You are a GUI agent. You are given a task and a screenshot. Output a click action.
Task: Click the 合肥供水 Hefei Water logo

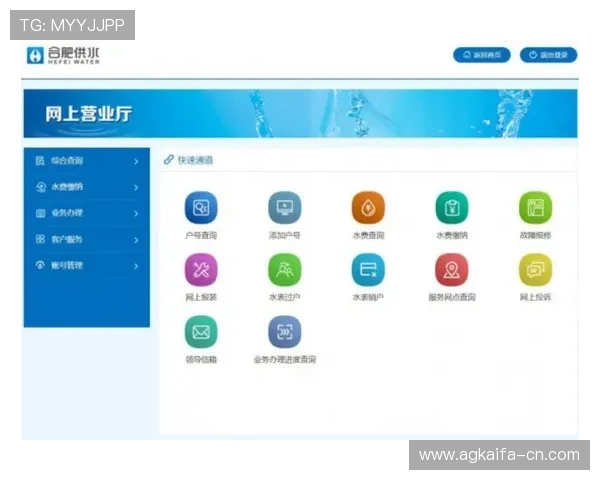[63, 55]
